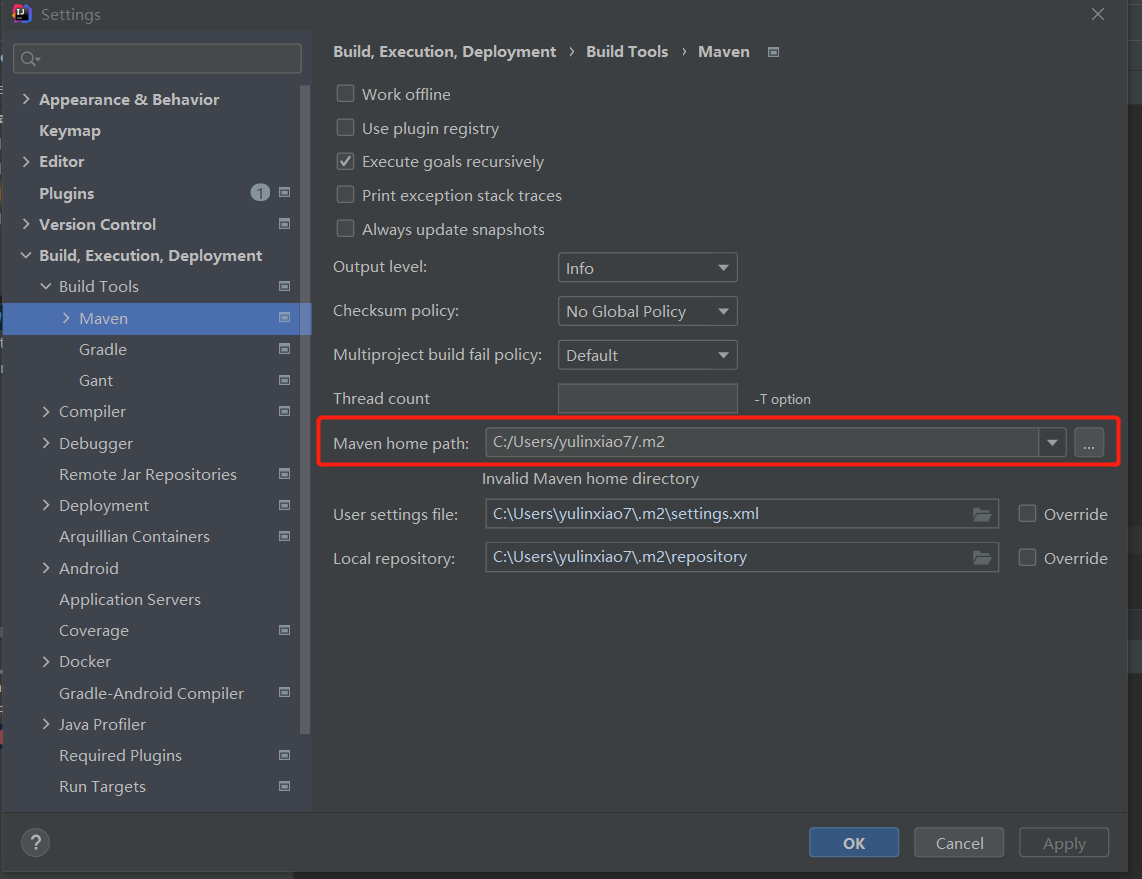Expand the Maven node arrow
The height and width of the screenshot is (879, 1142).
66,318
